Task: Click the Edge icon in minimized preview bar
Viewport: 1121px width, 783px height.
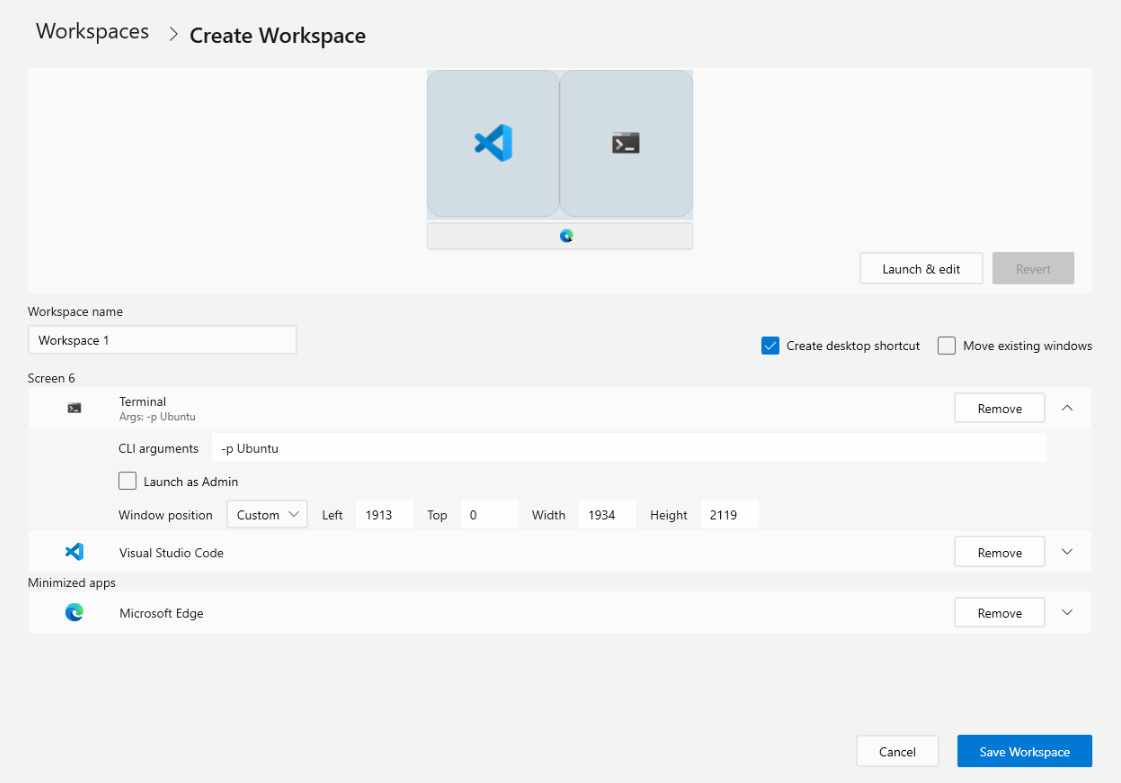Action: (566, 236)
